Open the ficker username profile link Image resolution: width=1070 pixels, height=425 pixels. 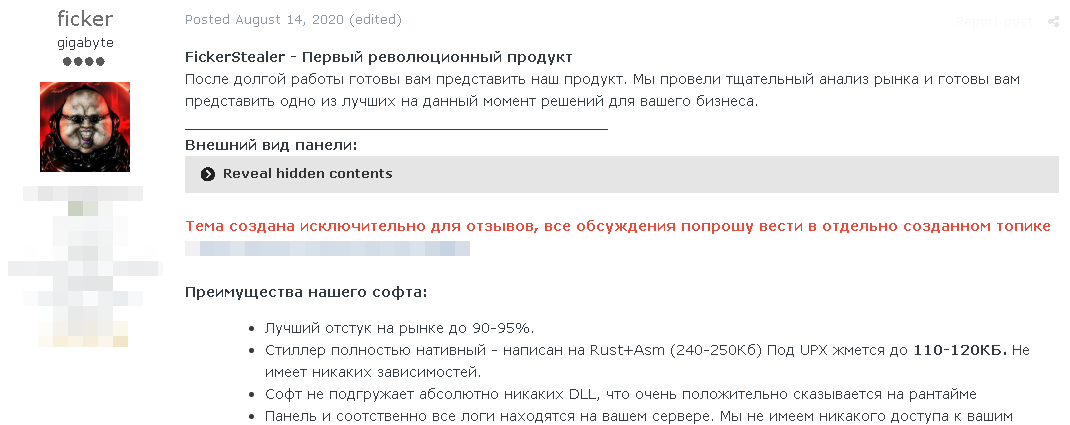(x=85, y=18)
